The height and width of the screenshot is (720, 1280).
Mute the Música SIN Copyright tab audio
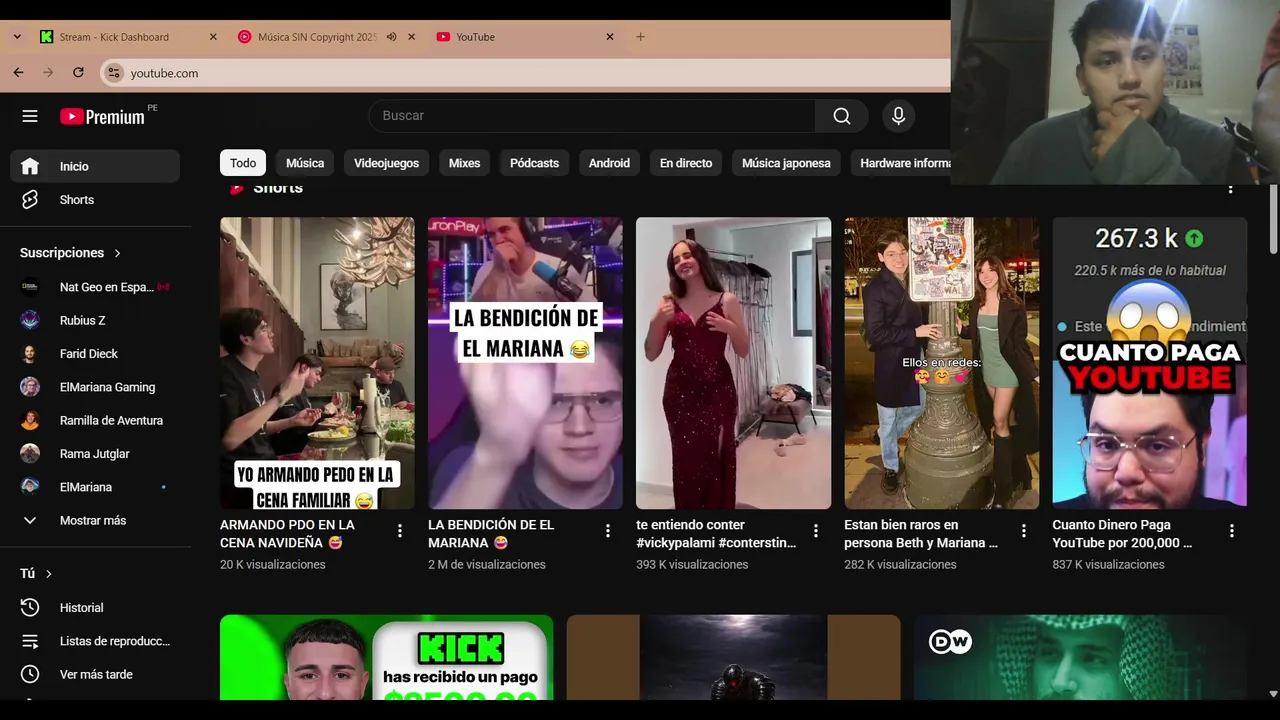tap(391, 37)
